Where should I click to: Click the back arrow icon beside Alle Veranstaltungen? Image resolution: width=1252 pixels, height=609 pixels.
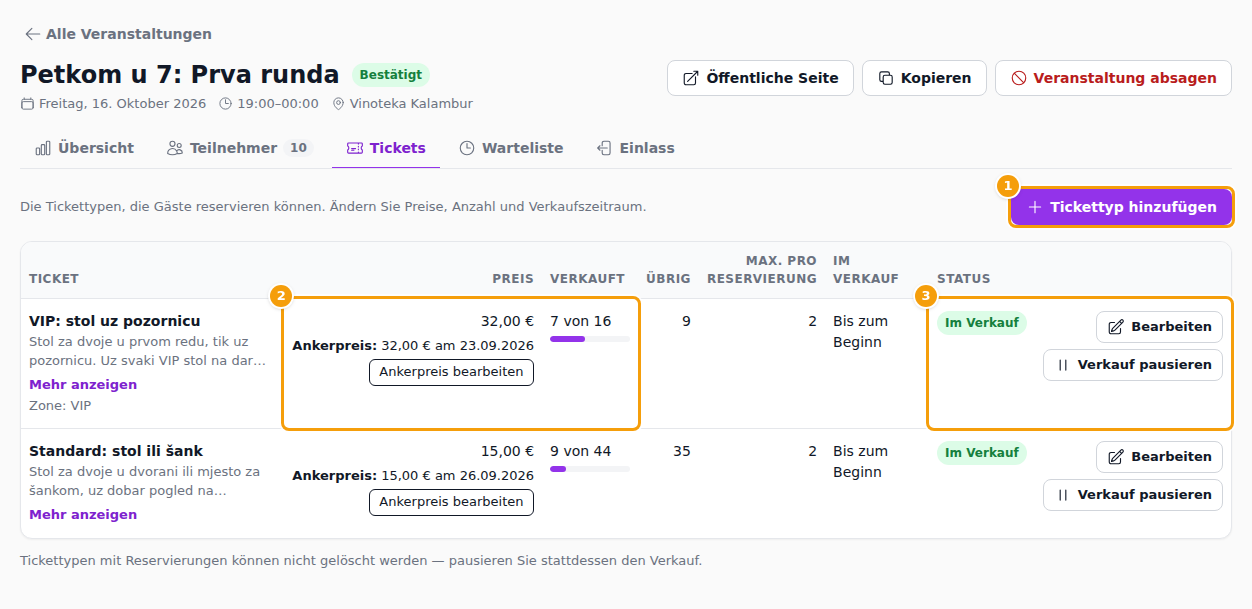click(x=32, y=34)
